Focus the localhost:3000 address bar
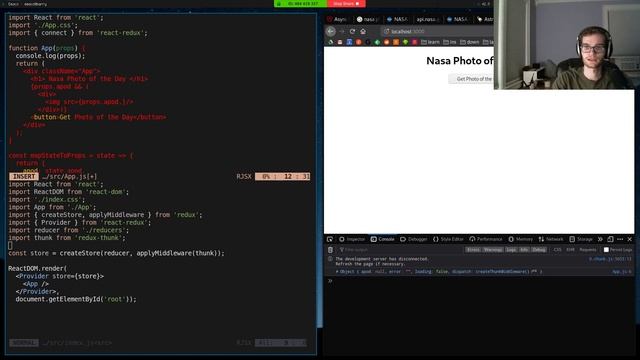 coord(437,31)
